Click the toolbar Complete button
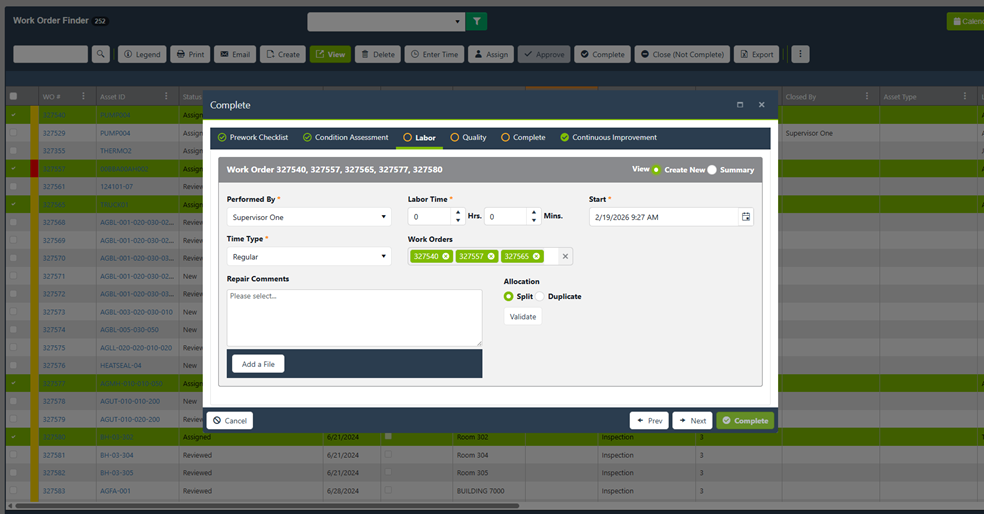The image size is (984, 514). point(602,54)
